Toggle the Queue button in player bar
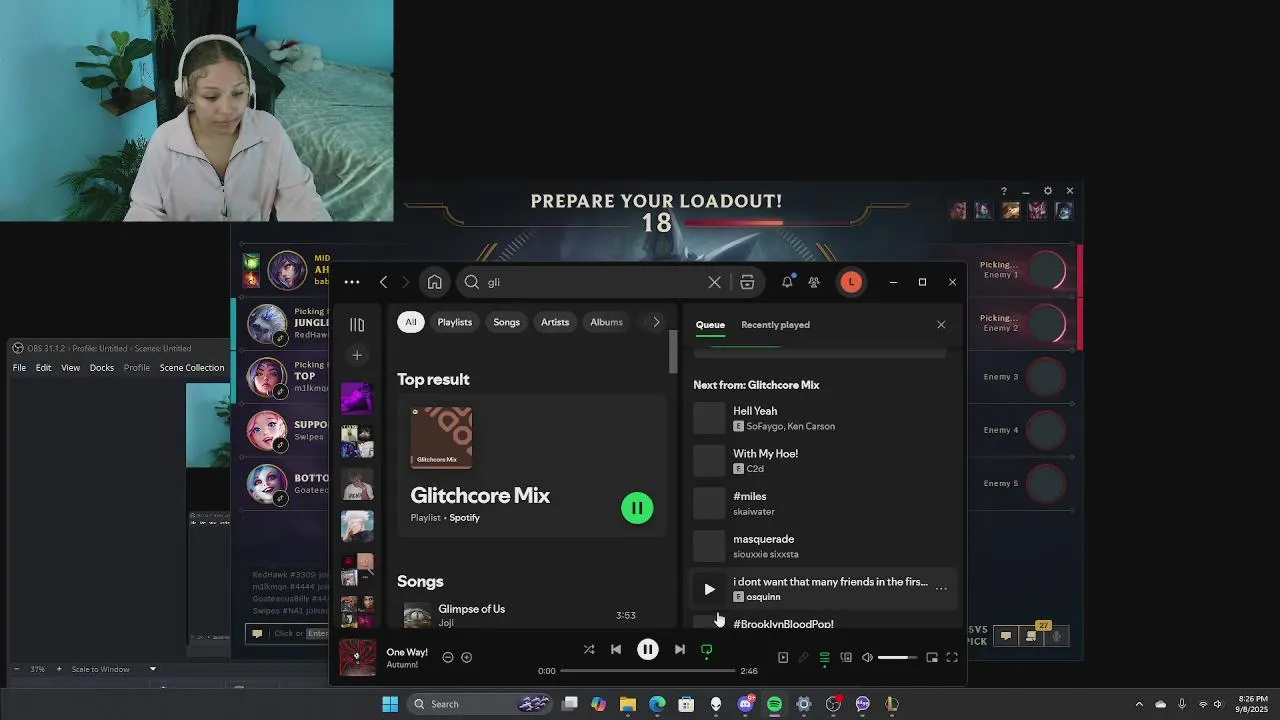The height and width of the screenshot is (720, 1280). pos(824,657)
